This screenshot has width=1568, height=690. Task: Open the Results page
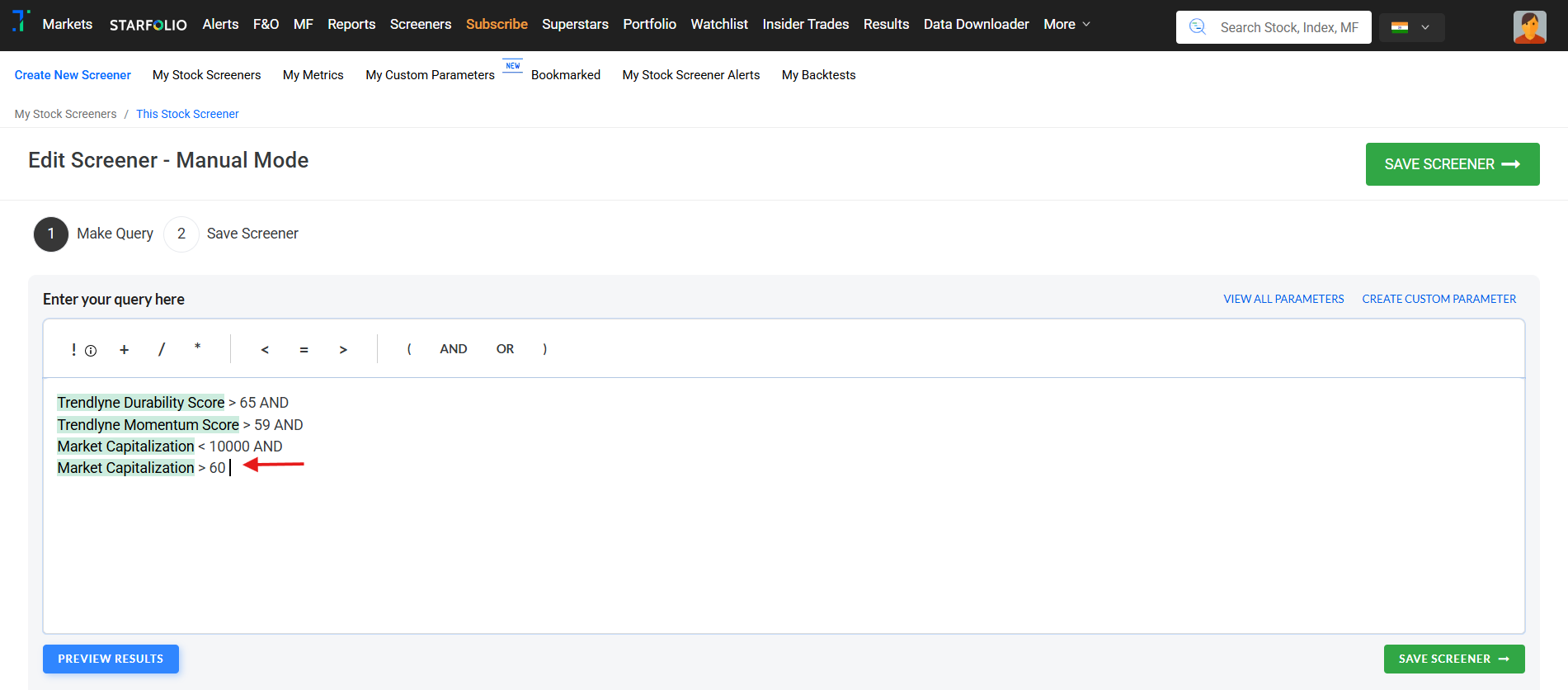[886, 25]
